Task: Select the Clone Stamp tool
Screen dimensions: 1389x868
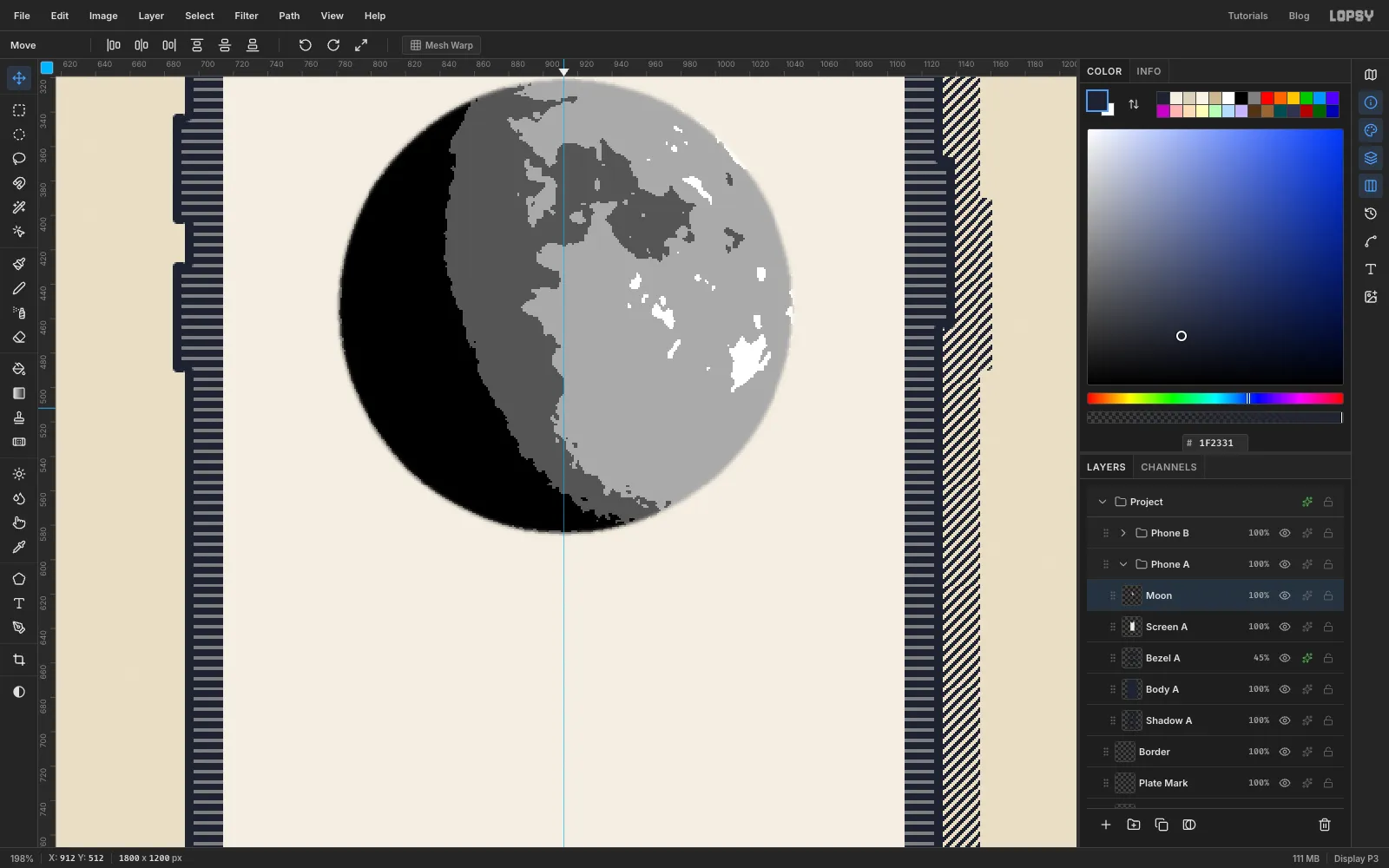Action: (x=19, y=418)
